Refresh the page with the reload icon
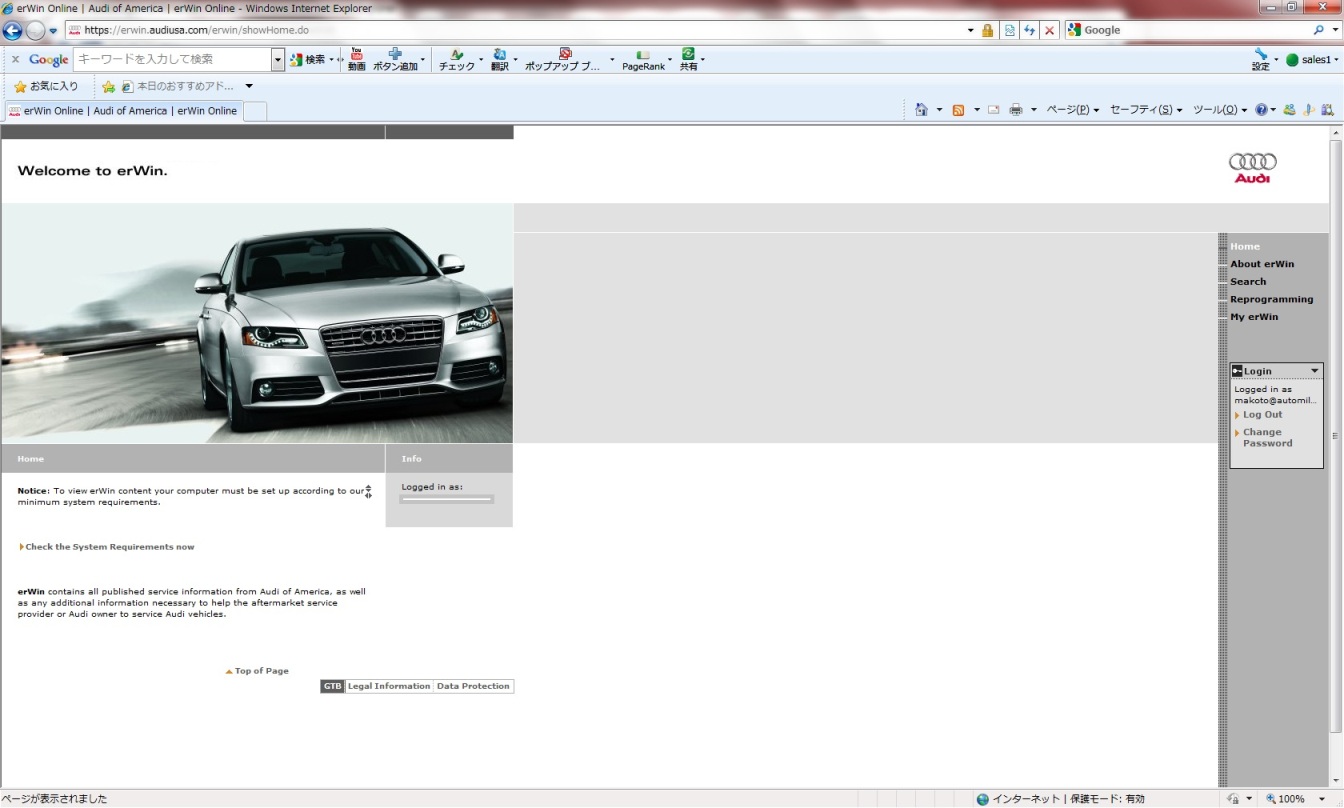The image size is (1344, 808). [1029, 30]
